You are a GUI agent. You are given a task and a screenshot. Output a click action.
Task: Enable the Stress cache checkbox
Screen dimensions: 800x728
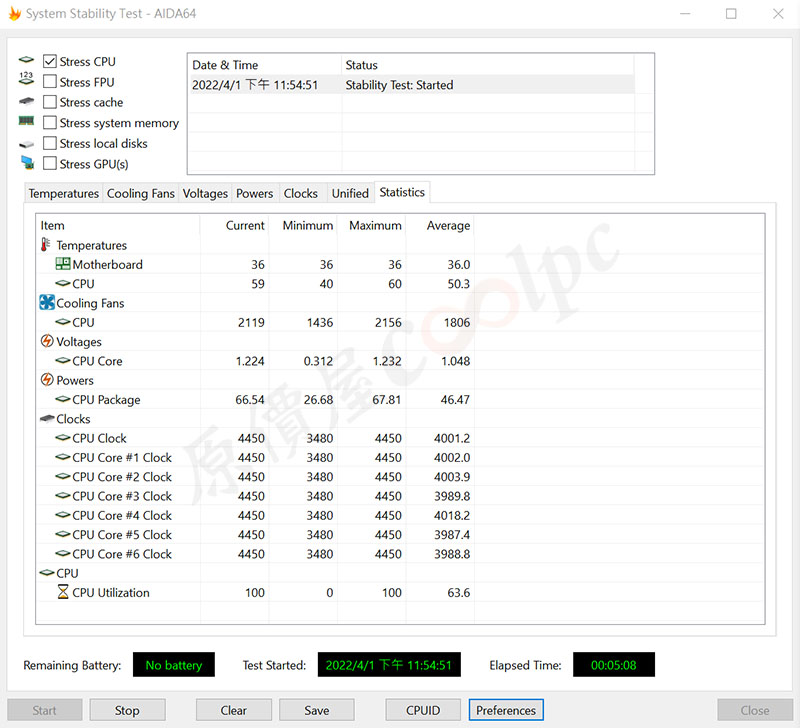pos(49,102)
